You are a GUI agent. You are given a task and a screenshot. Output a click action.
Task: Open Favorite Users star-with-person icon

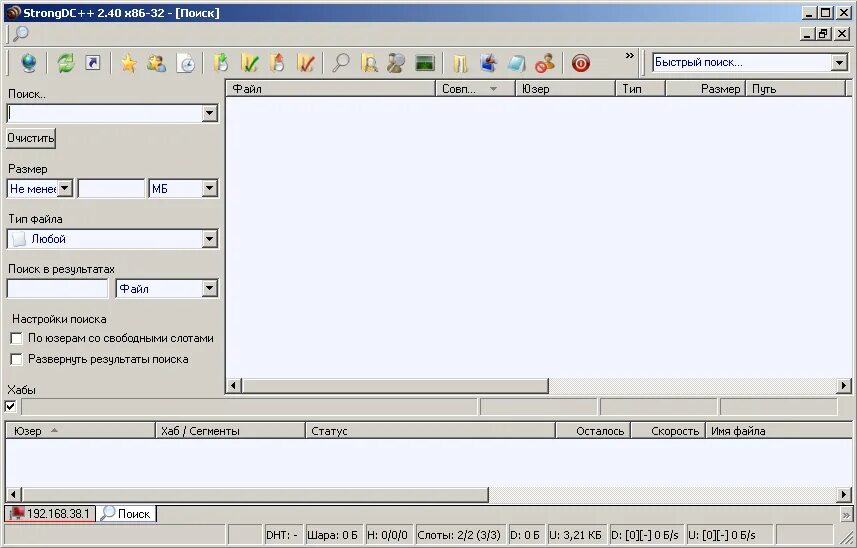[x=156, y=63]
